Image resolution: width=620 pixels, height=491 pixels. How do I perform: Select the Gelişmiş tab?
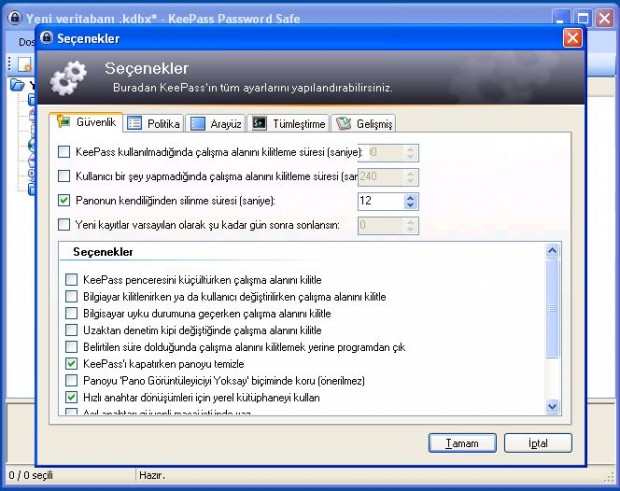[x=363, y=124]
